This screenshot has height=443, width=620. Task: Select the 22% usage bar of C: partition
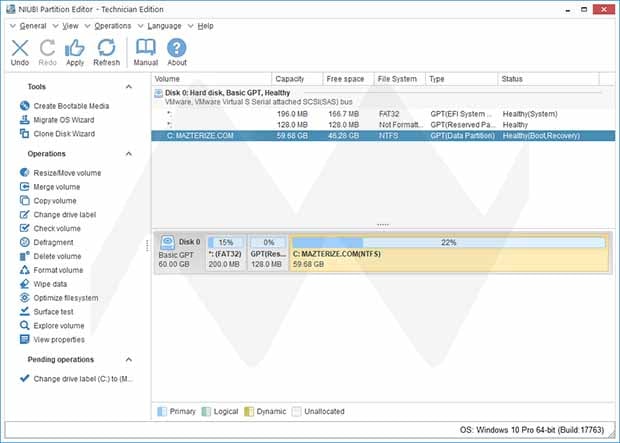pyautogui.click(x=448, y=242)
